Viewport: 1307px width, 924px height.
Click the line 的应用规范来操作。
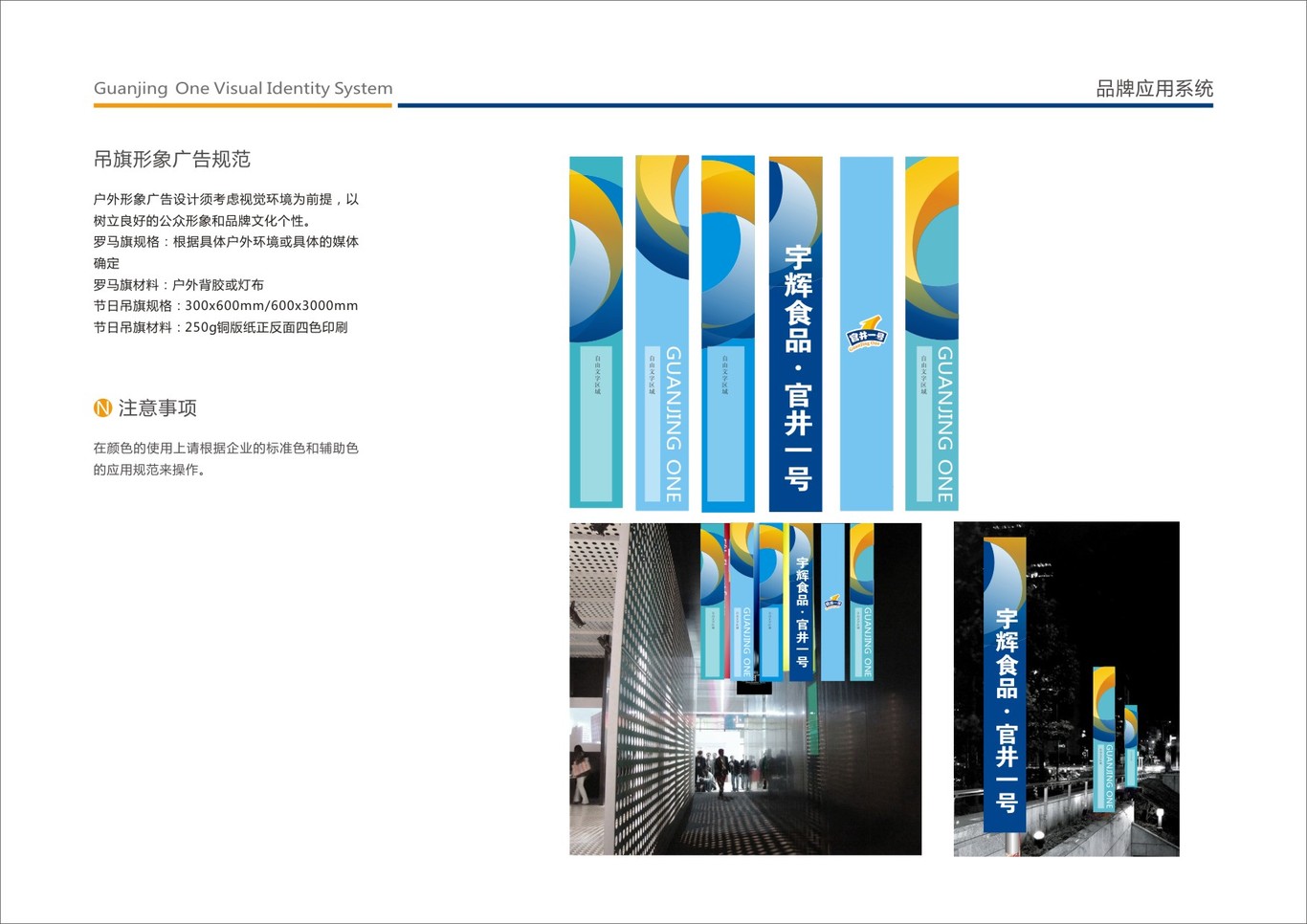(x=150, y=470)
